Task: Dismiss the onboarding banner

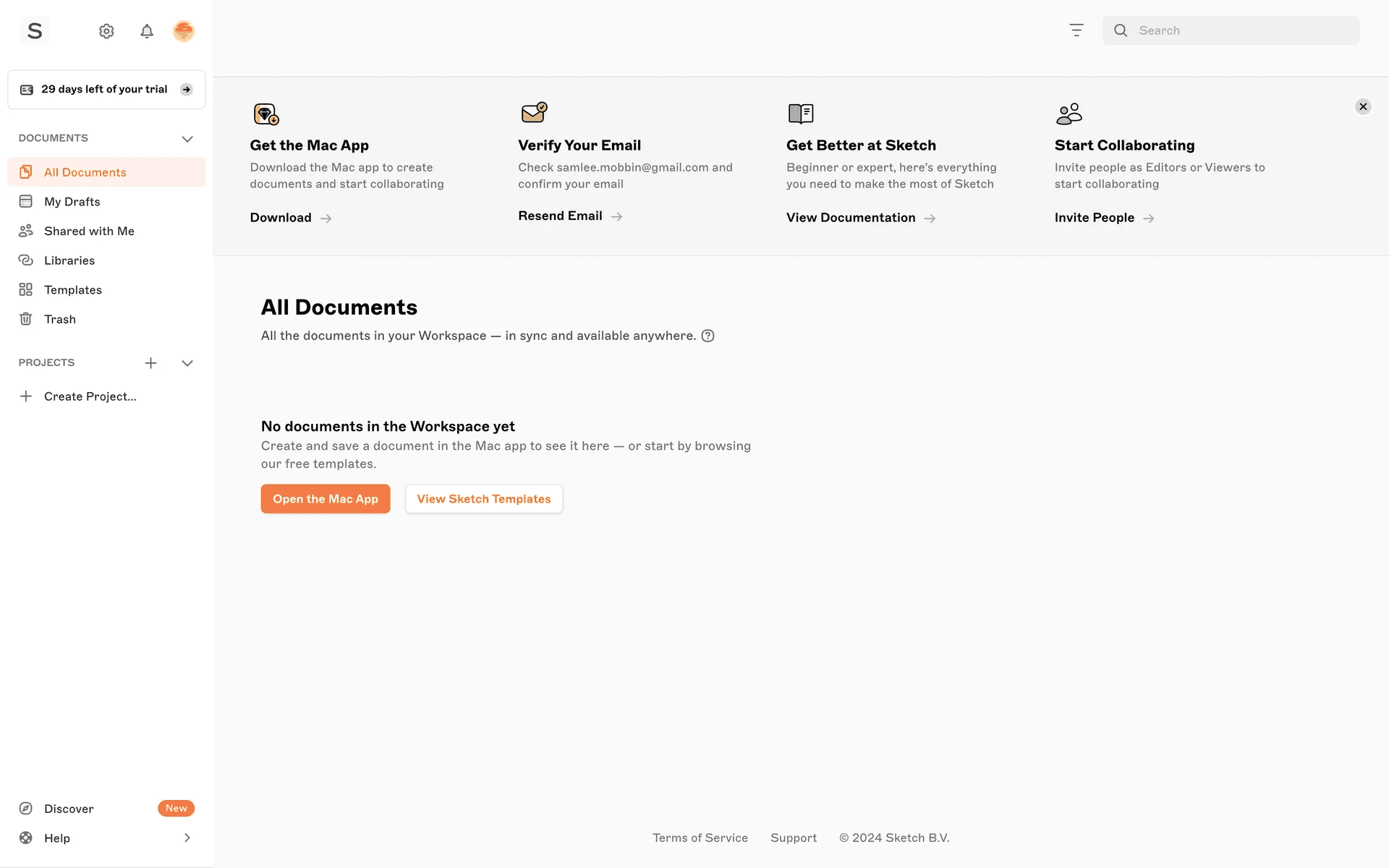Action: 1363,107
